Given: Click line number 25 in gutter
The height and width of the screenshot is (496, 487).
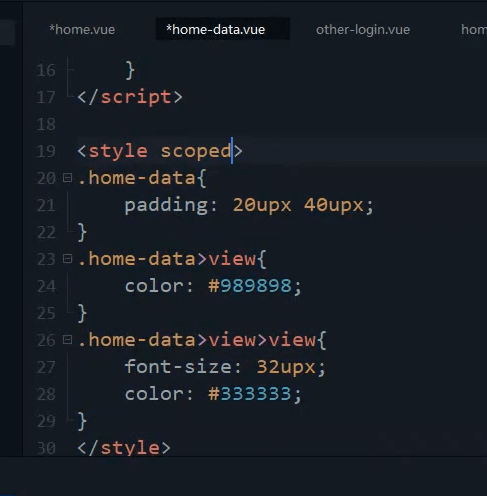Looking at the screenshot, I should [46, 314].
